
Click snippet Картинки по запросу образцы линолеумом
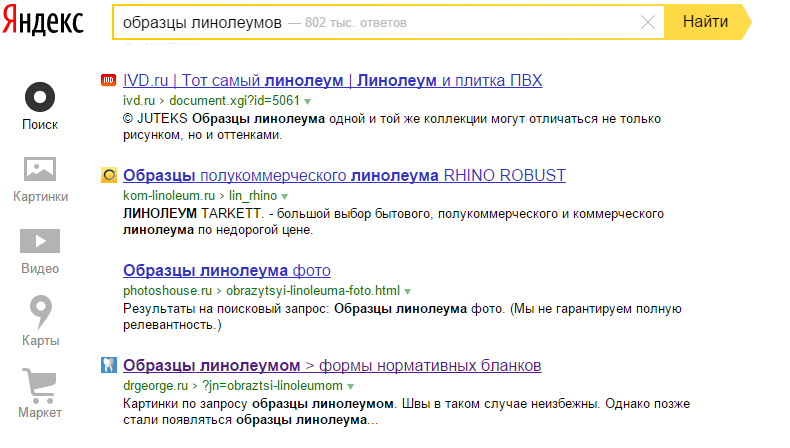pos(407,412)
